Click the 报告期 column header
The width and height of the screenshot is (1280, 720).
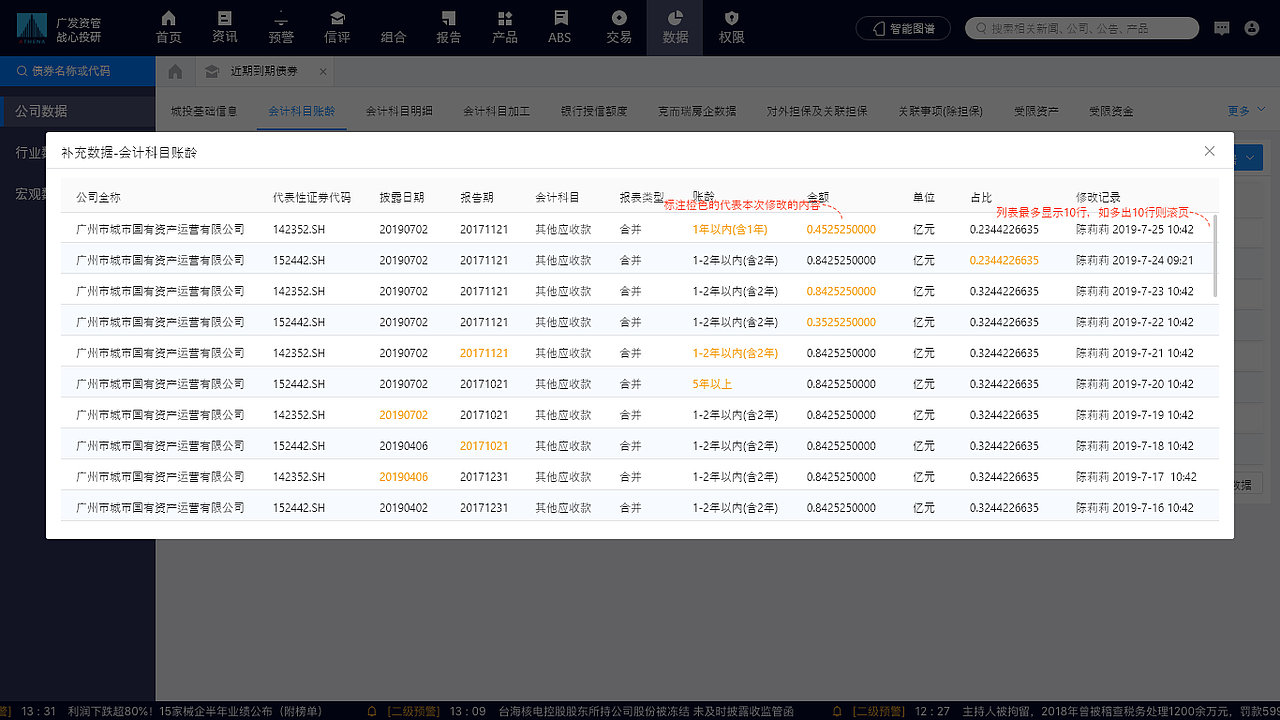pyautogui.click(x=477, y=198)
